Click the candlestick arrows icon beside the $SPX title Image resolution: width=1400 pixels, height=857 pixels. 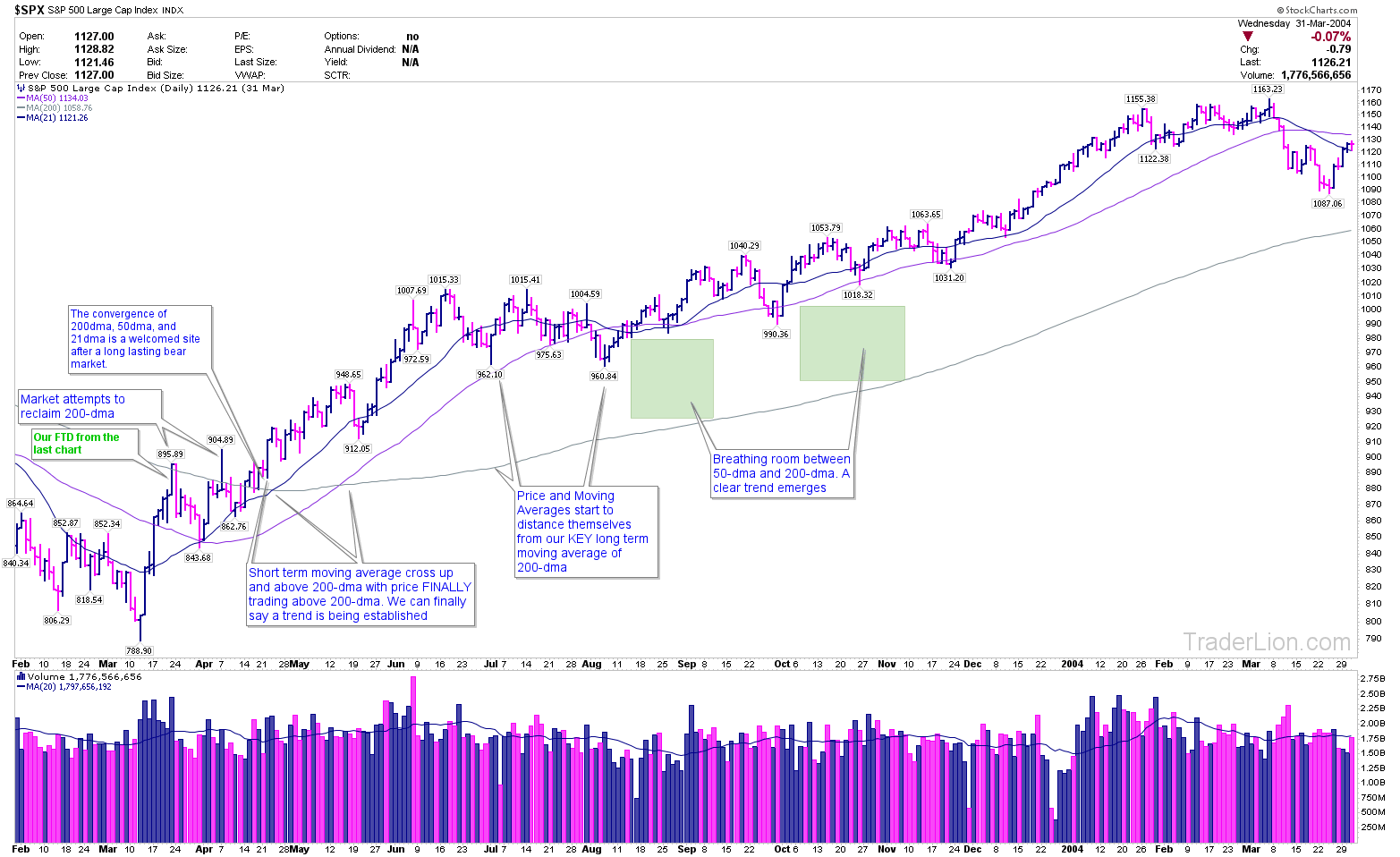[x=21, y=88]
